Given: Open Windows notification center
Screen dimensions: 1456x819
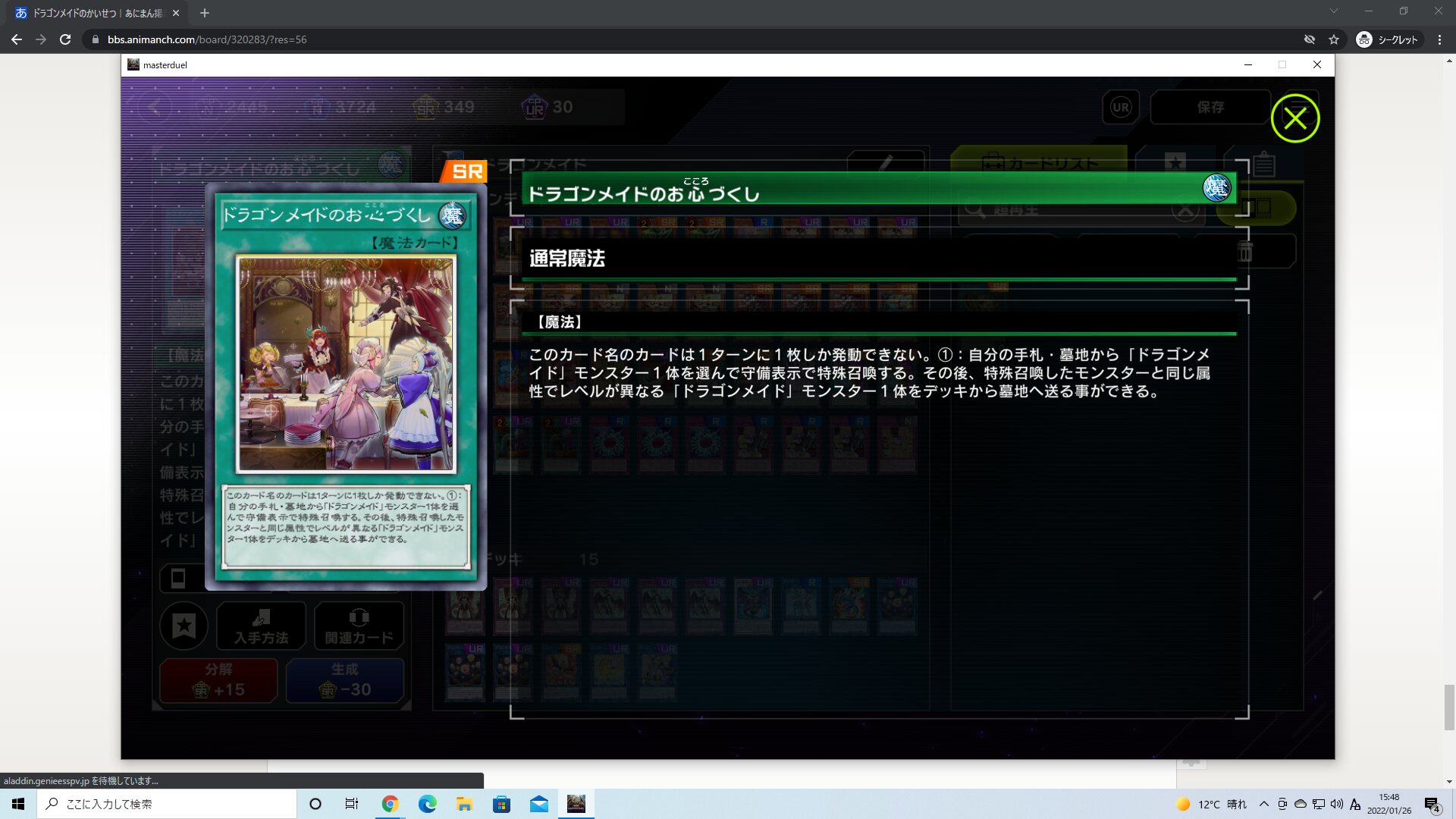Looking at the screenshot, I should click(1432, 804).
